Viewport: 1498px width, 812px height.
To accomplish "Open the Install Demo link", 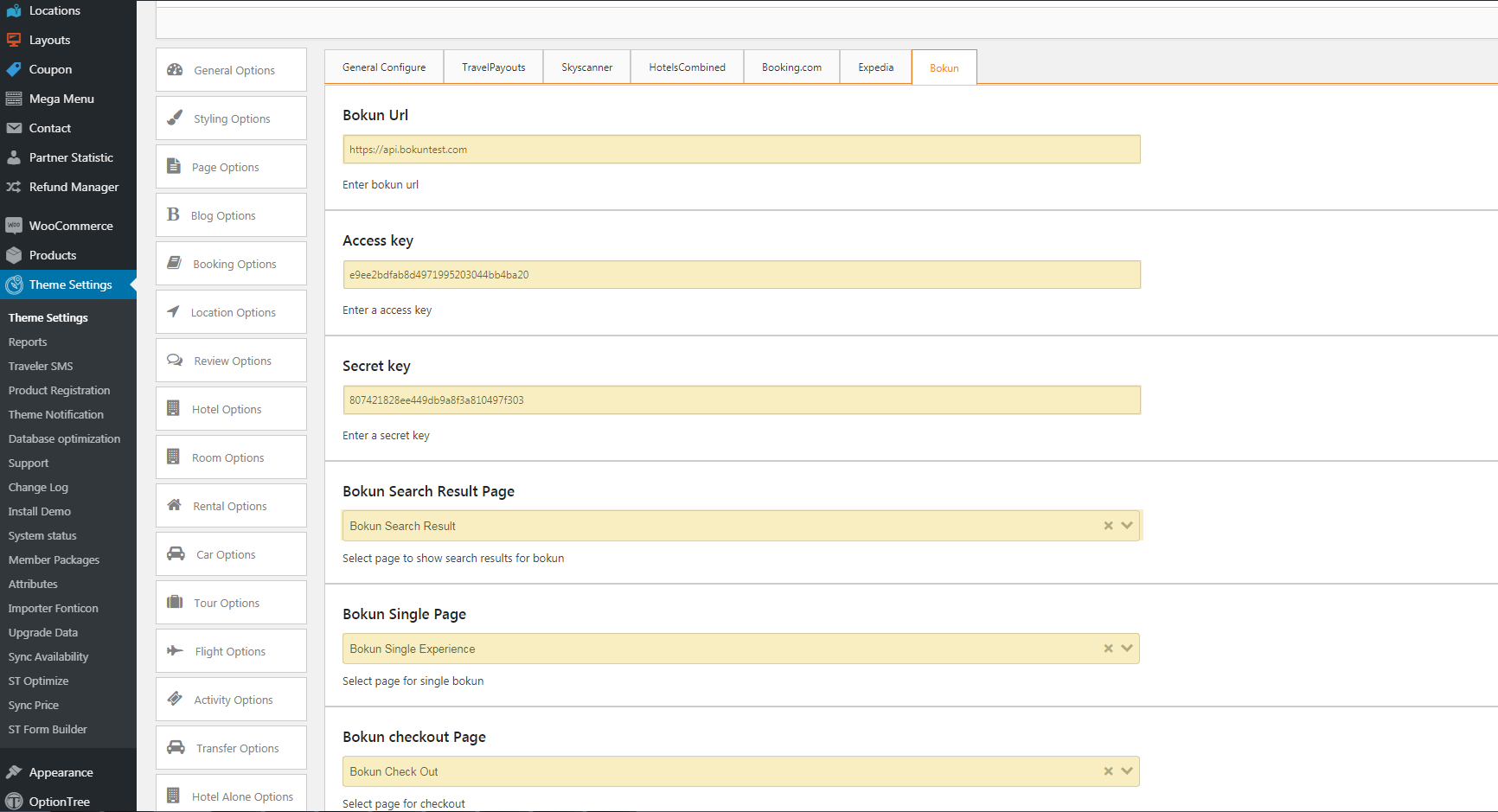I will click(x=40, y=512).
